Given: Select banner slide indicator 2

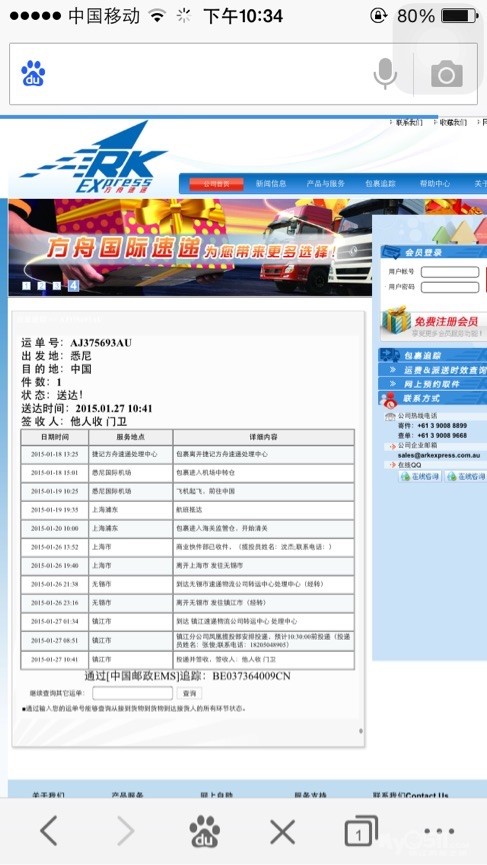Looking at the screenshot, I should click(x=41, y=285).
